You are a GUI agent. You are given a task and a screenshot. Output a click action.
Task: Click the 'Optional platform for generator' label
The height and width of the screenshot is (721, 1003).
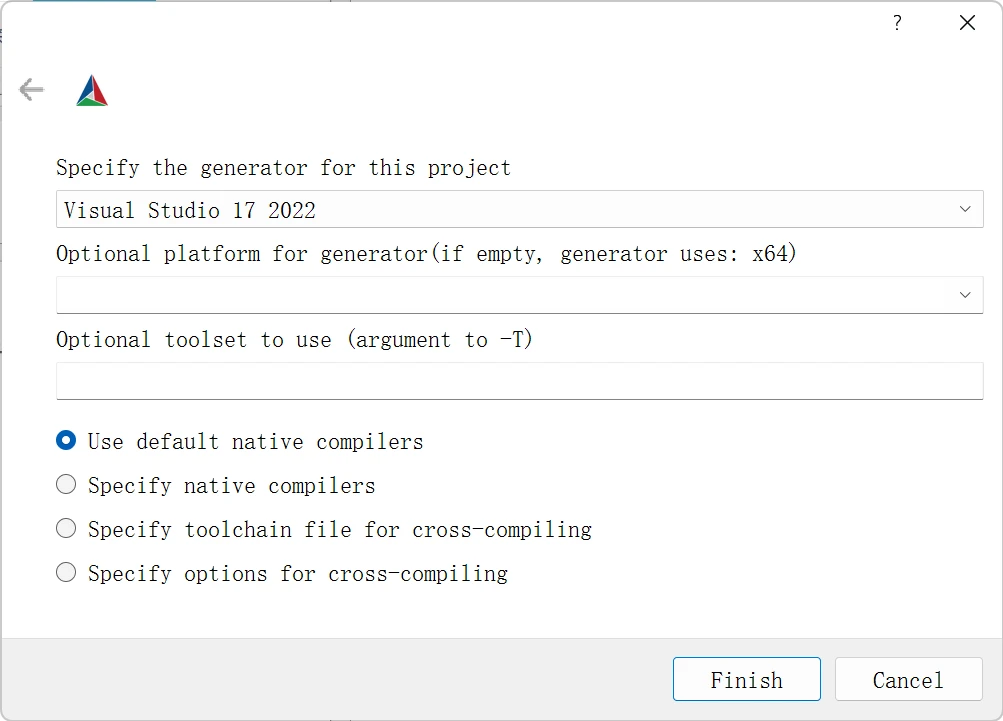(426, 254)
